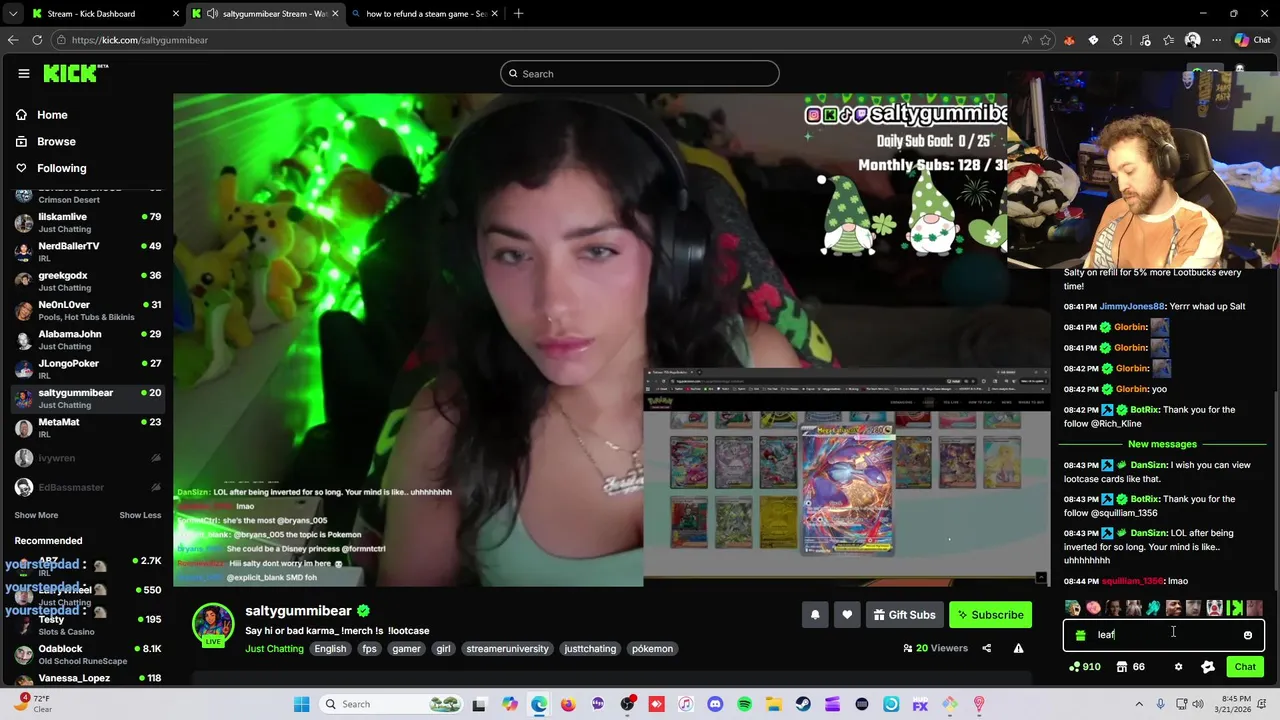Open the tab list dropdown arrow
Viewport: 1280px width, 720px height.
coord(12,14)
